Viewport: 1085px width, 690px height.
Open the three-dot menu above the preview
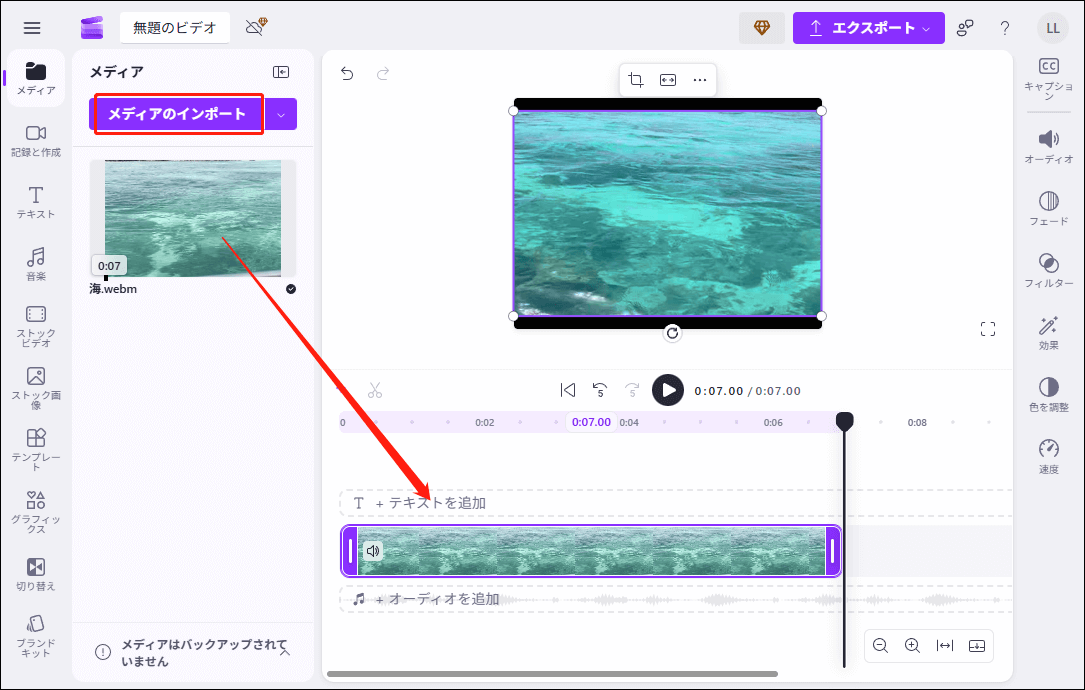pyautogui.click(x=699, y=80)
